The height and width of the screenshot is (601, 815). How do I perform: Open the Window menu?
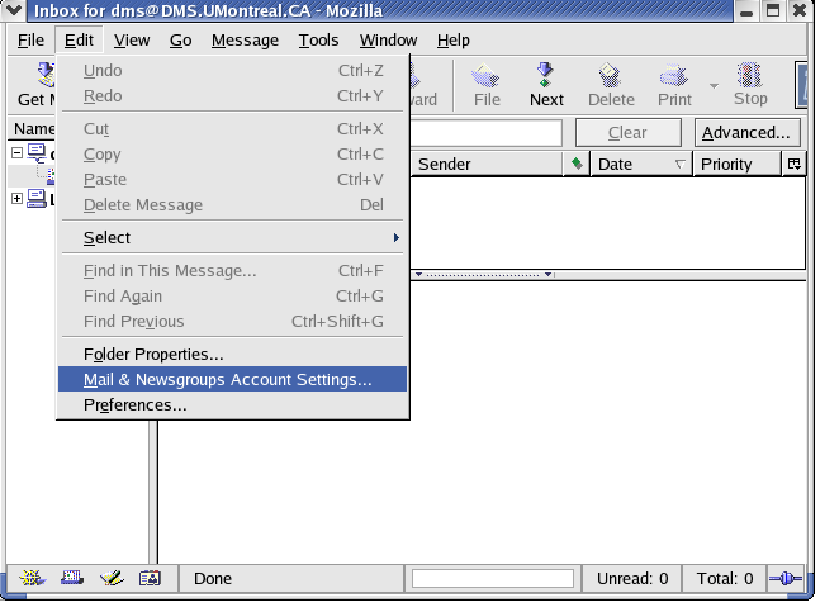[388, 40]
